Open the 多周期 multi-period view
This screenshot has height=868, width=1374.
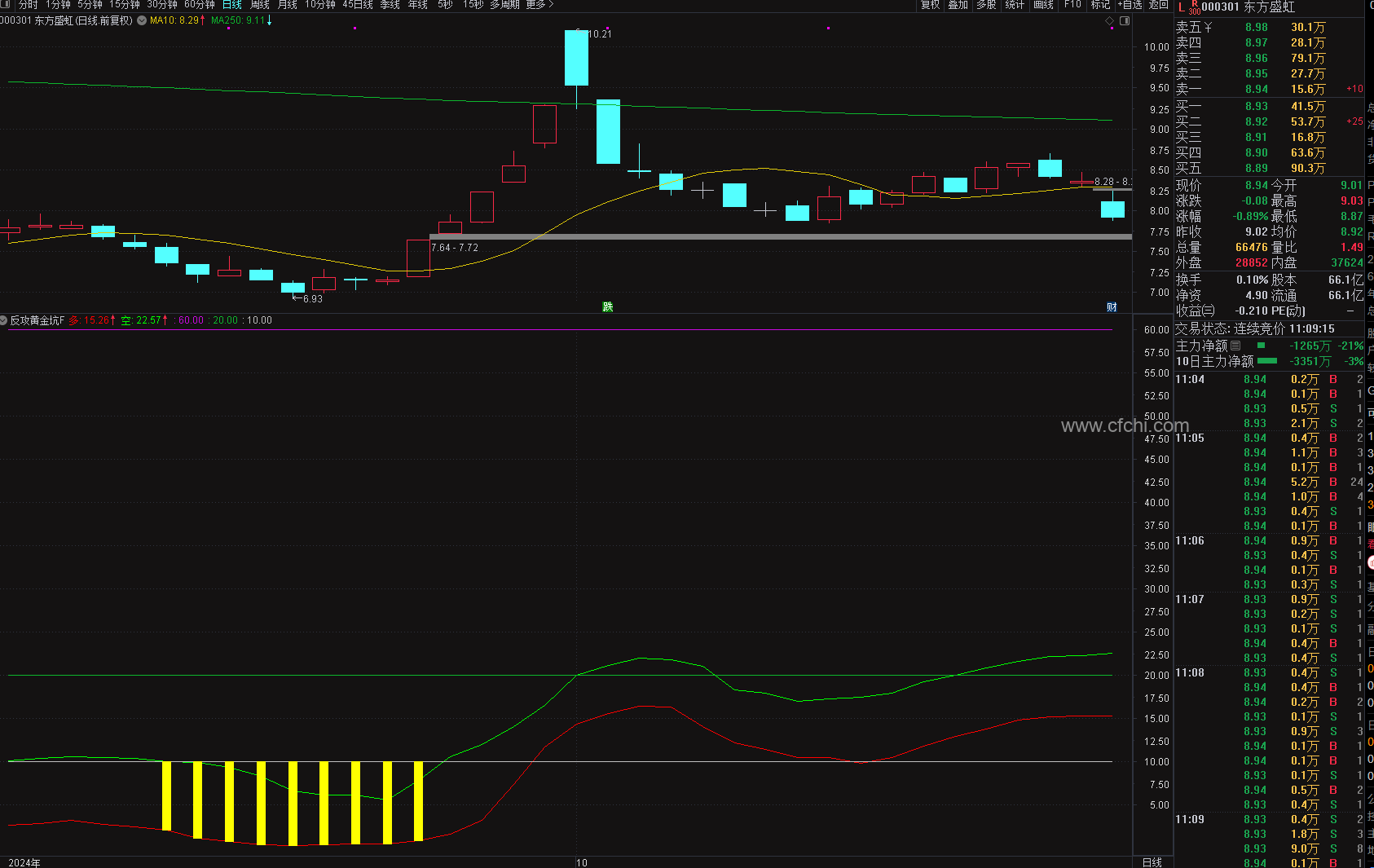[x=504, y=5]
